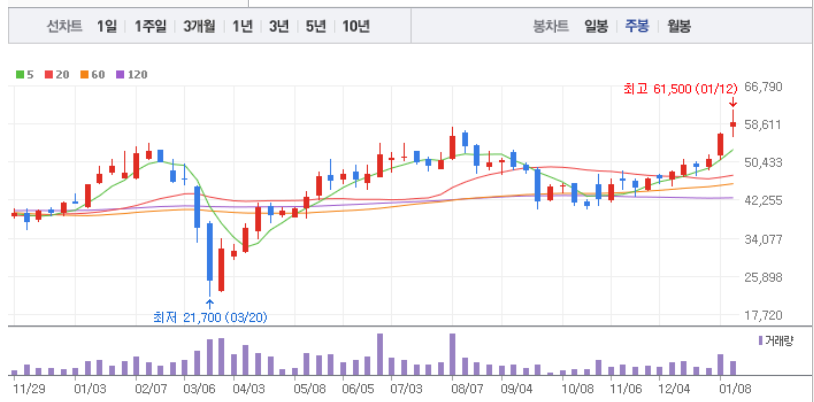Viewport: 814px width, 402px height.
Task: Click the 07/03 date axis label
Action: [406, 388]
